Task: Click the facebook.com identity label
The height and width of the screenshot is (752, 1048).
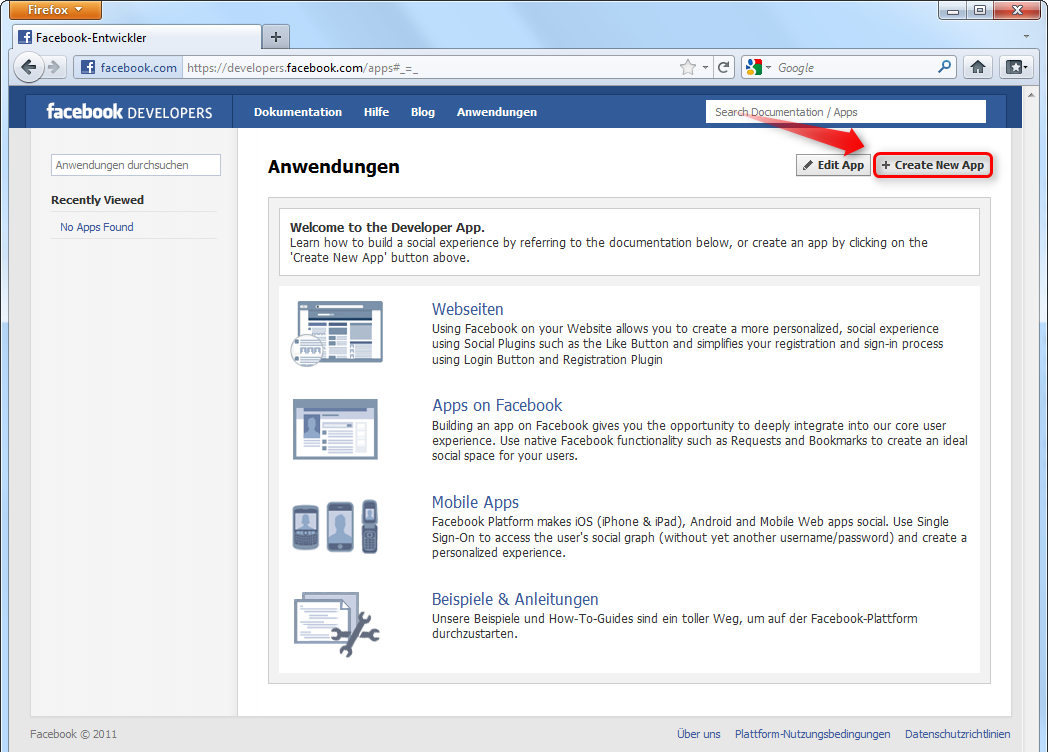Action: pos(138,68)
